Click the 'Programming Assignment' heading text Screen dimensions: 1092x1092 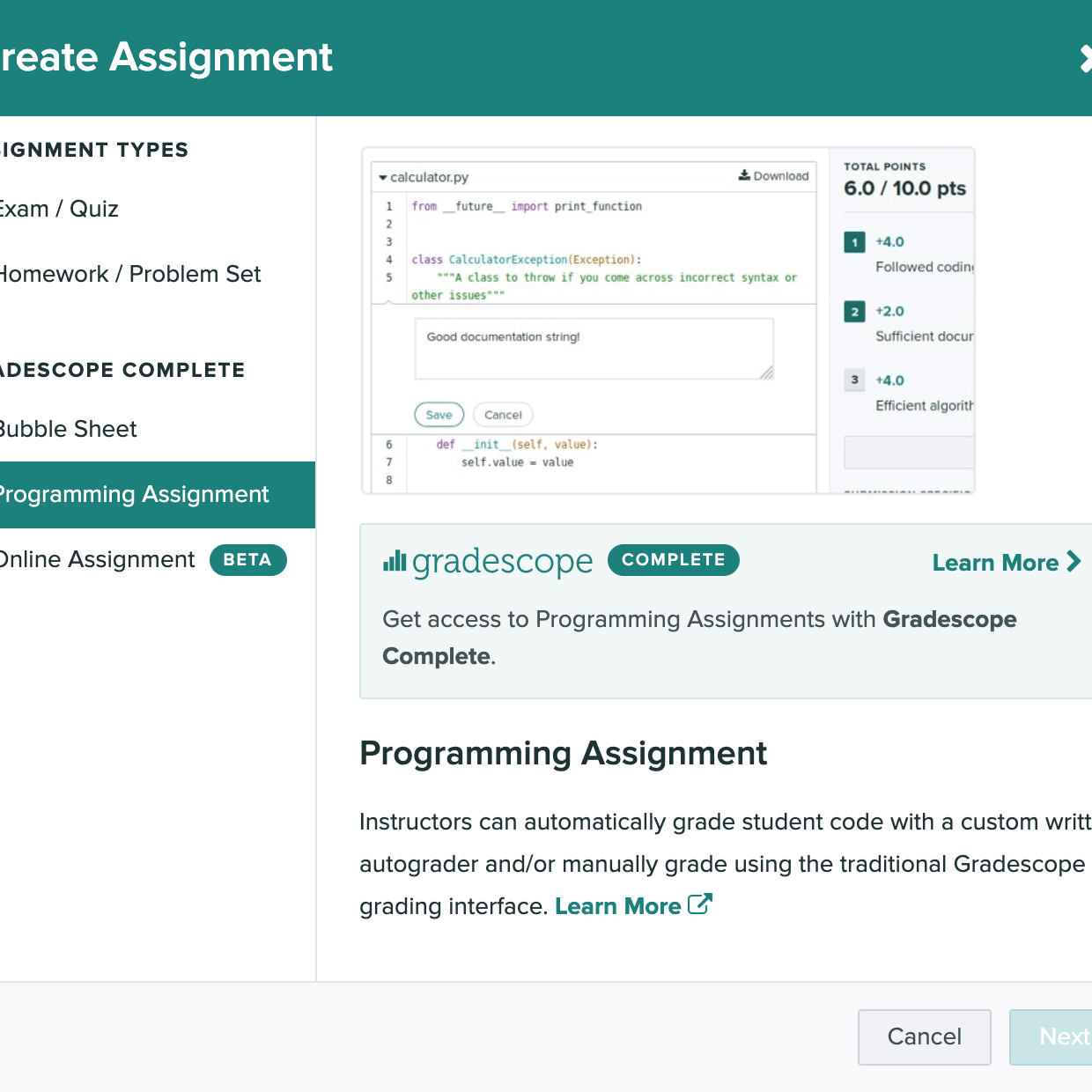tap(564, 754)
